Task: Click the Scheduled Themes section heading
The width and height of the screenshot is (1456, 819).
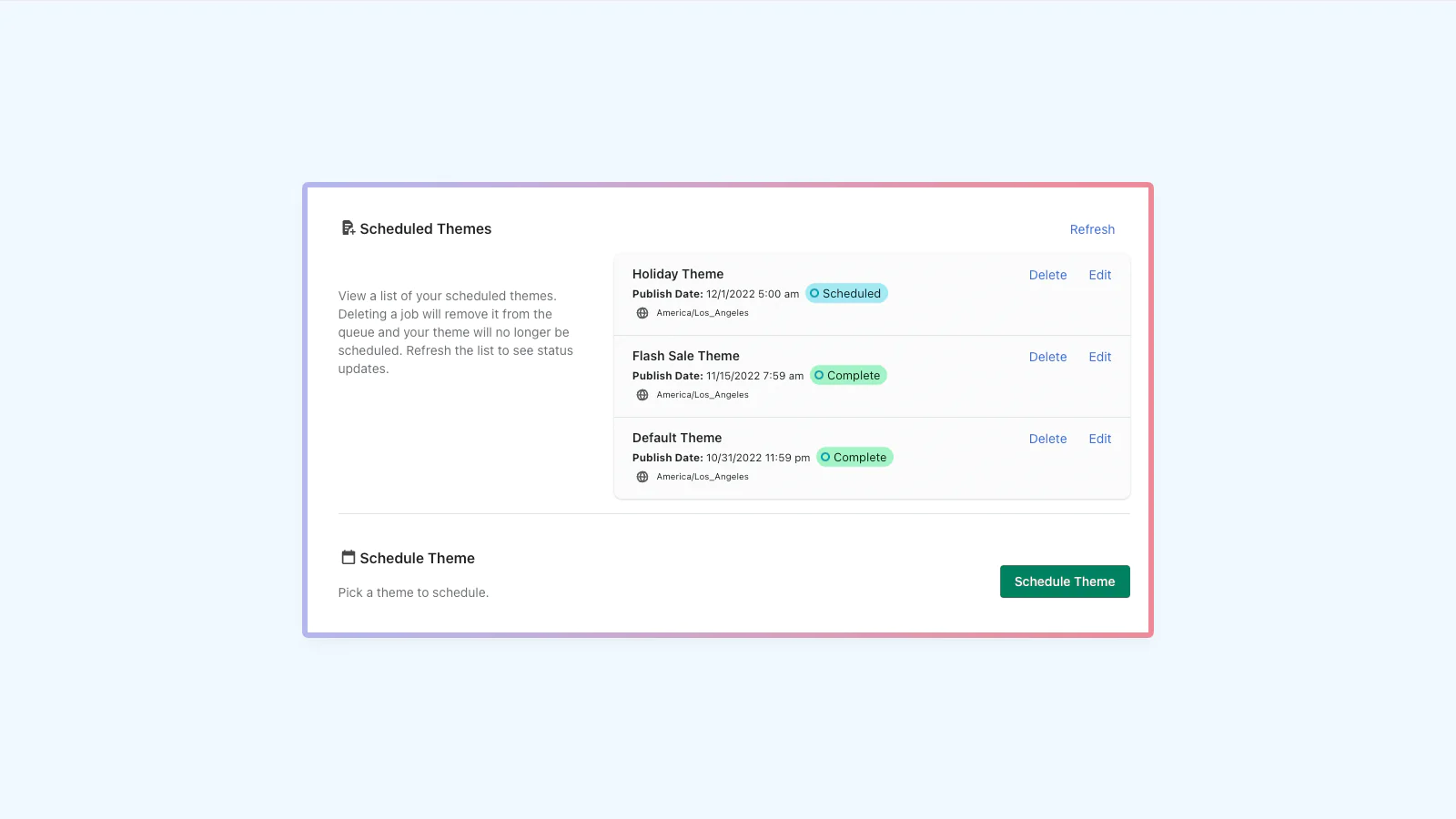Action: 425,228
